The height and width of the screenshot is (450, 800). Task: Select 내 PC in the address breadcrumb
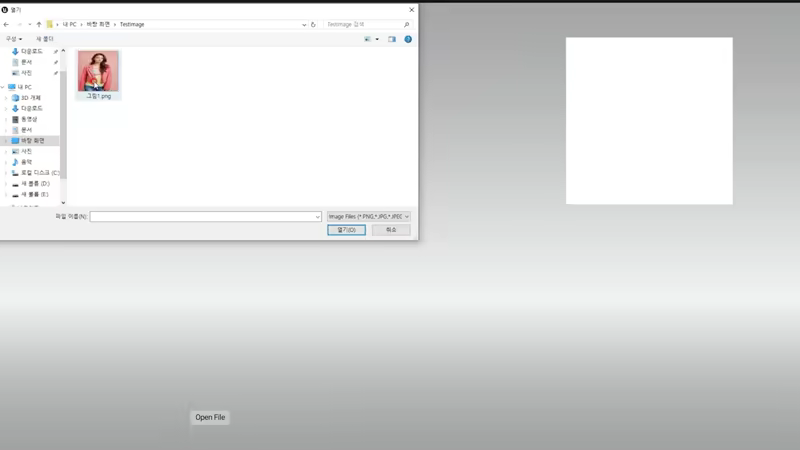pos(69,24)
